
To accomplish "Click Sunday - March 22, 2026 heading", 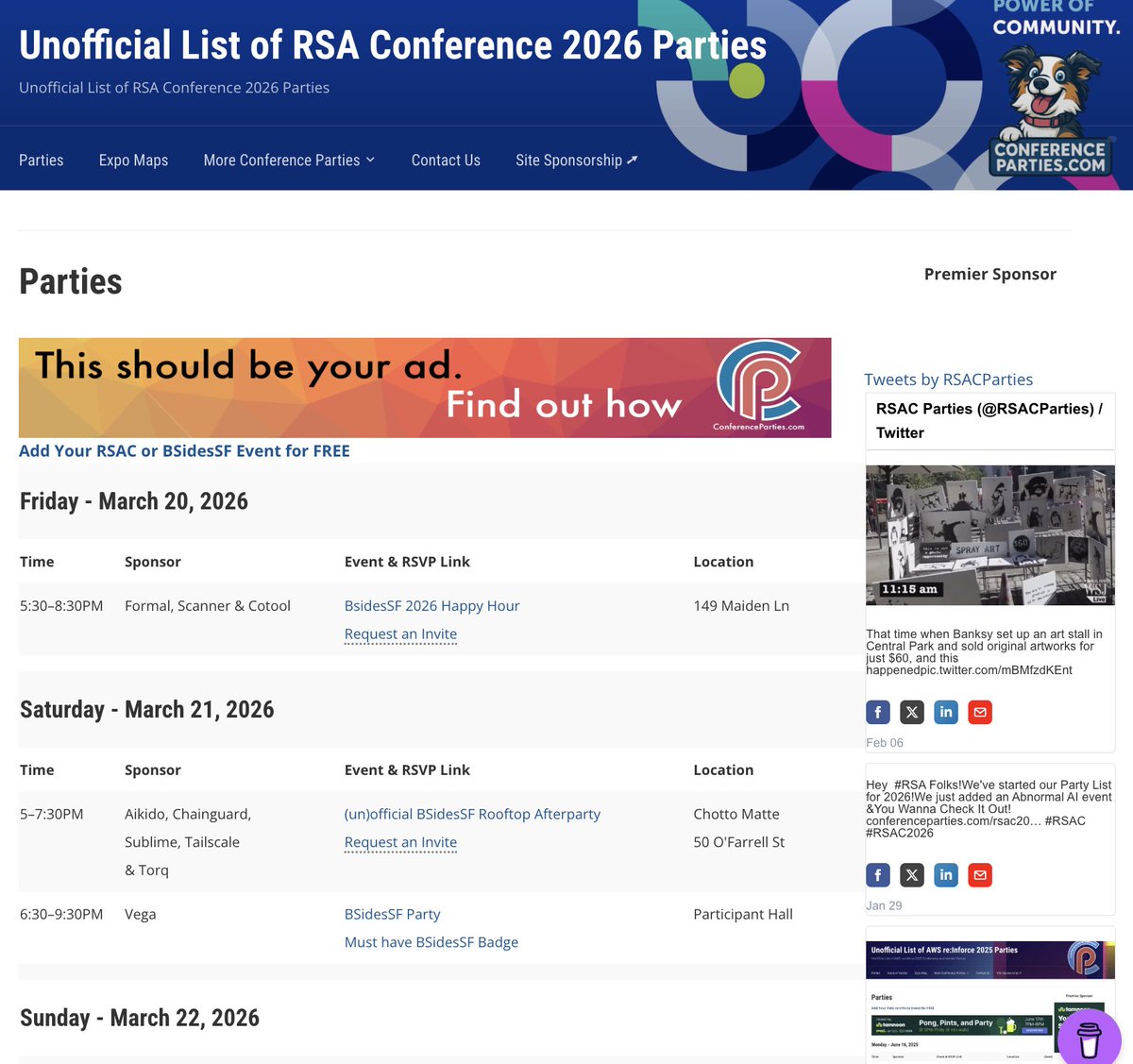I will tap(140, 1018).
